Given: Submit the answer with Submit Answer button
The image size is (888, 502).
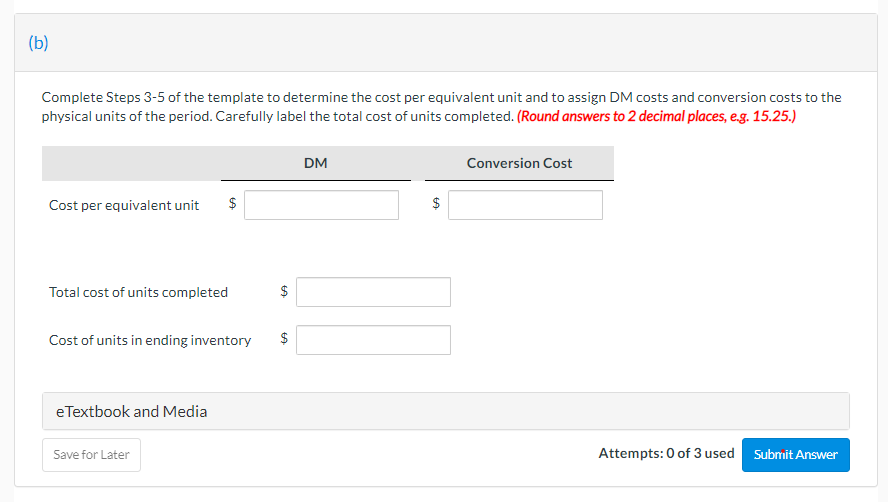Looking at the screenshot, I should (795, 454).
